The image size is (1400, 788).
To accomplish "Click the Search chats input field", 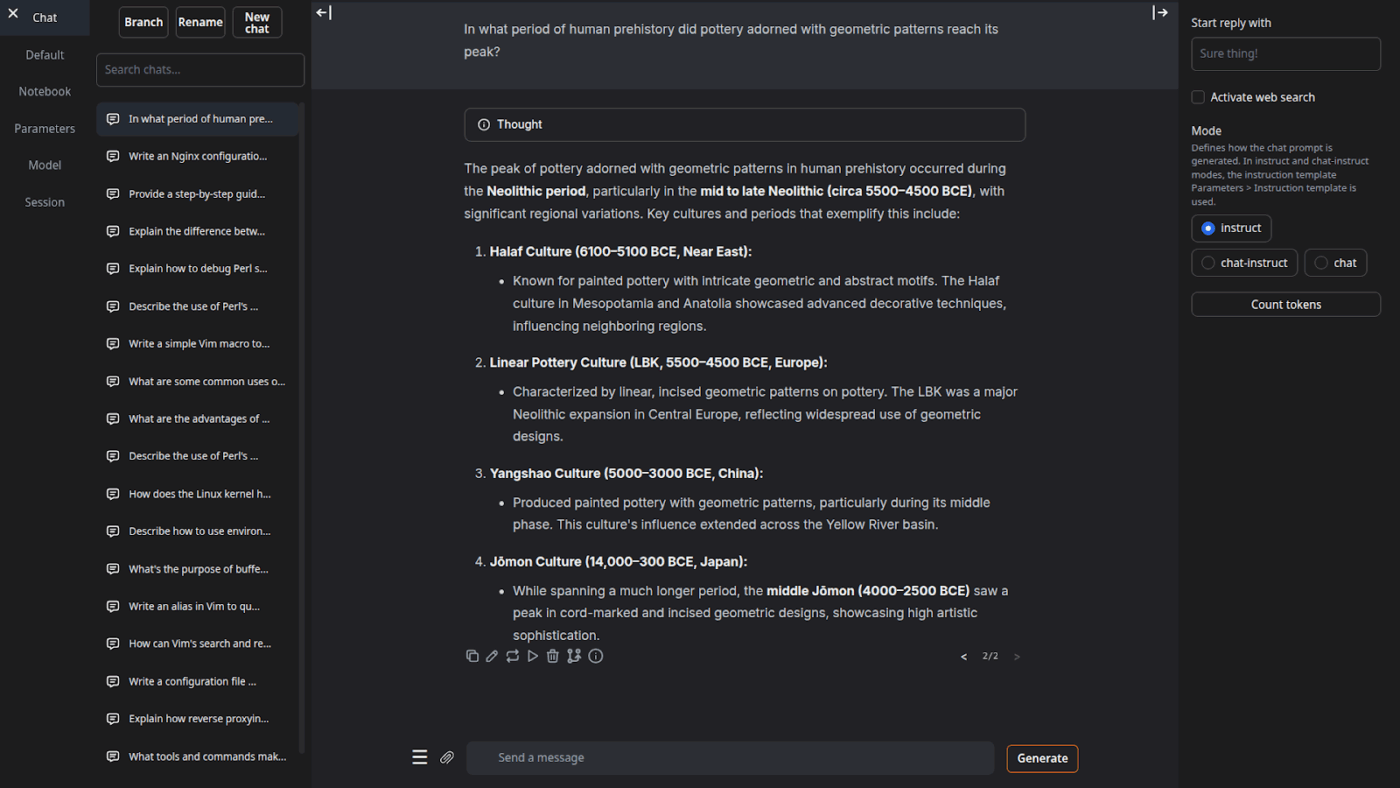I will 200,70.
